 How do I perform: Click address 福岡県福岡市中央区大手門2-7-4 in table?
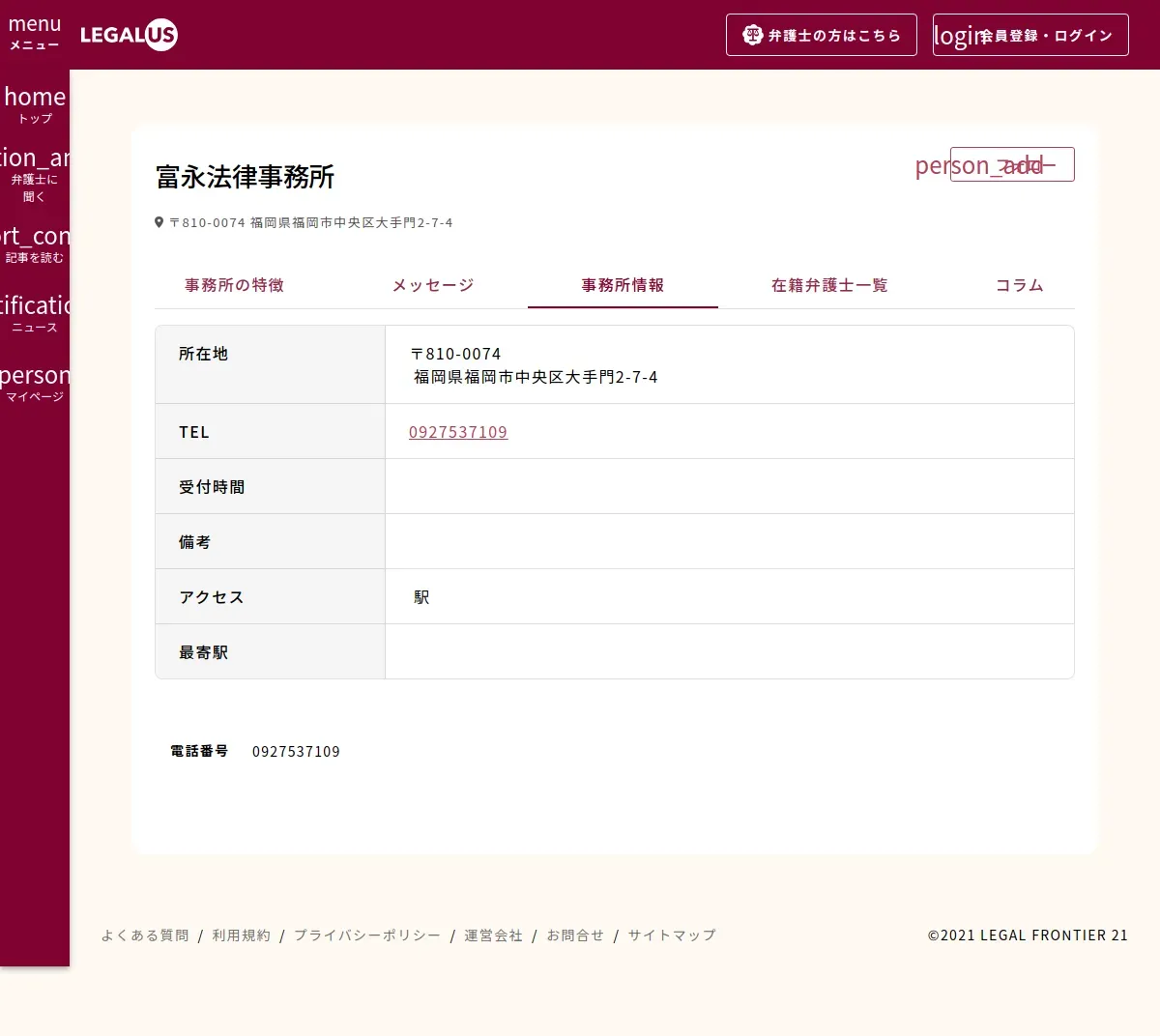(x=536, y=377)
